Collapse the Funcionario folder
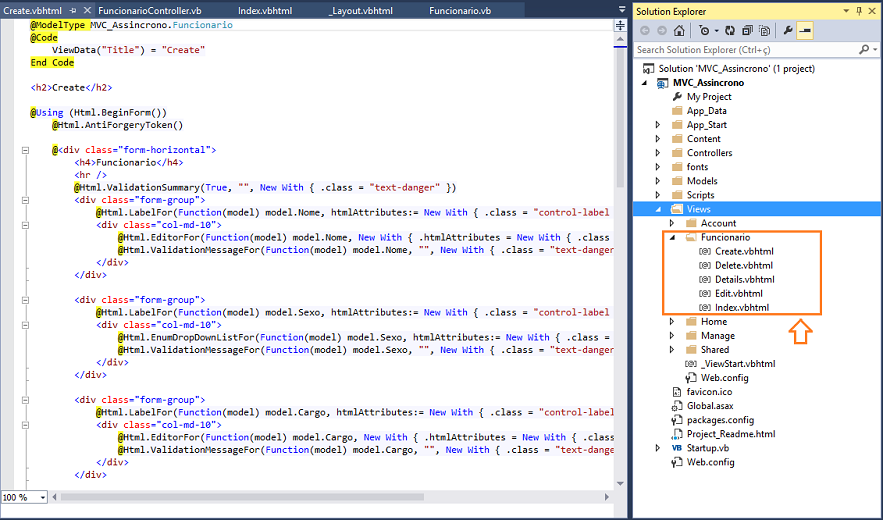The image size is (883, 520). (x=672, y=237)
